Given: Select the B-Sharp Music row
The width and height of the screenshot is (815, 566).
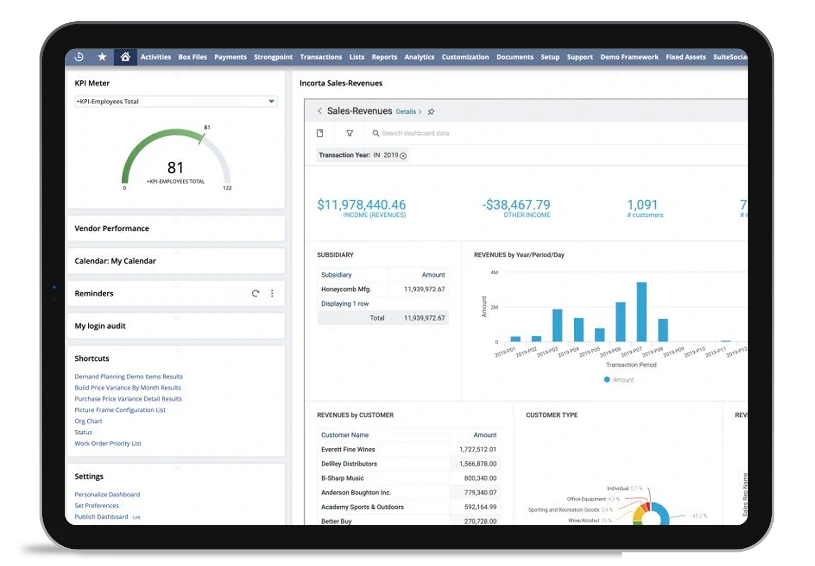Looking at the screenshot, I should pyautogui.click(x=409, y=478).
